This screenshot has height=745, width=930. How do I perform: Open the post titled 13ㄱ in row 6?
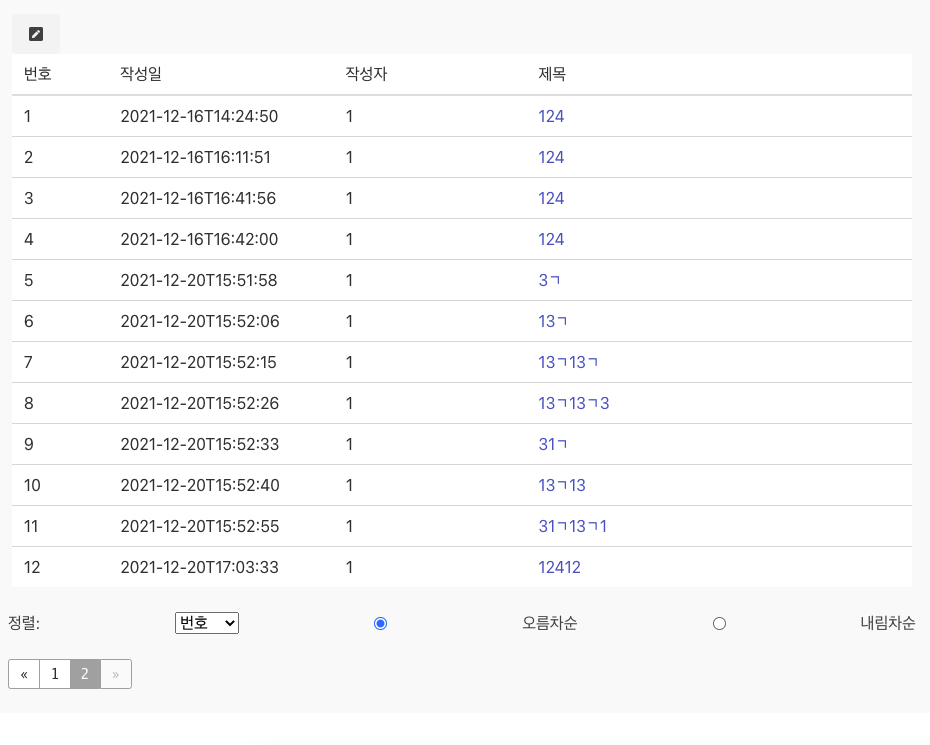pyautogui.click(x=553, y=321)
